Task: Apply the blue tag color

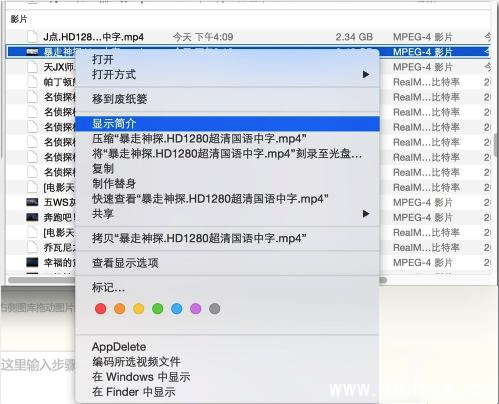Action: [x=177, y=309]
